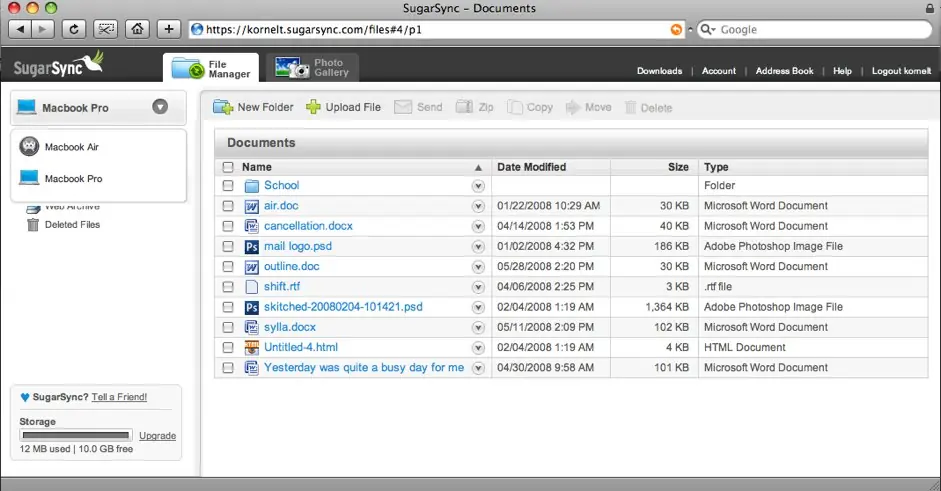941x491 pixels.
Task: Open the Yesterday was quite a busy day document
Action: [x=364, y=367]
